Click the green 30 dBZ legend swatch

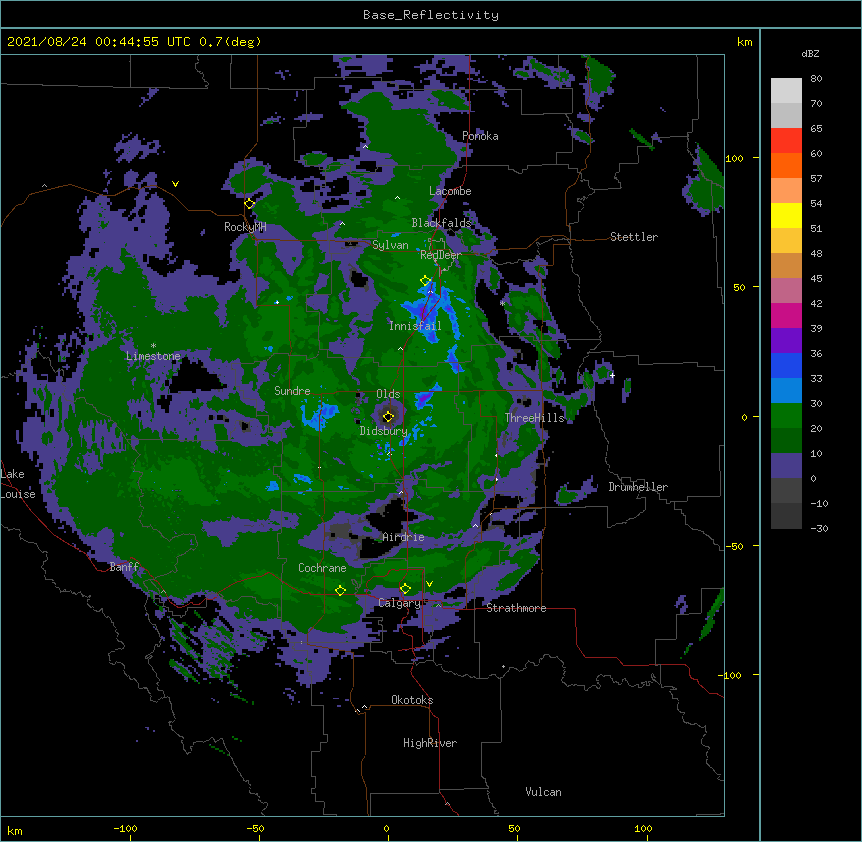point(786,416)
